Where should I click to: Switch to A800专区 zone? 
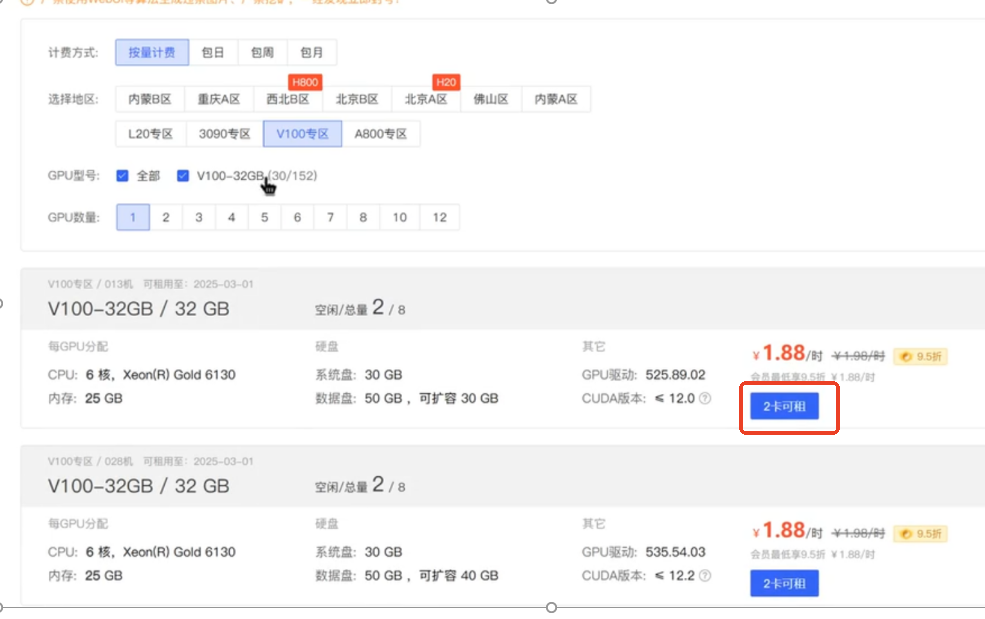tap(381, 134)
